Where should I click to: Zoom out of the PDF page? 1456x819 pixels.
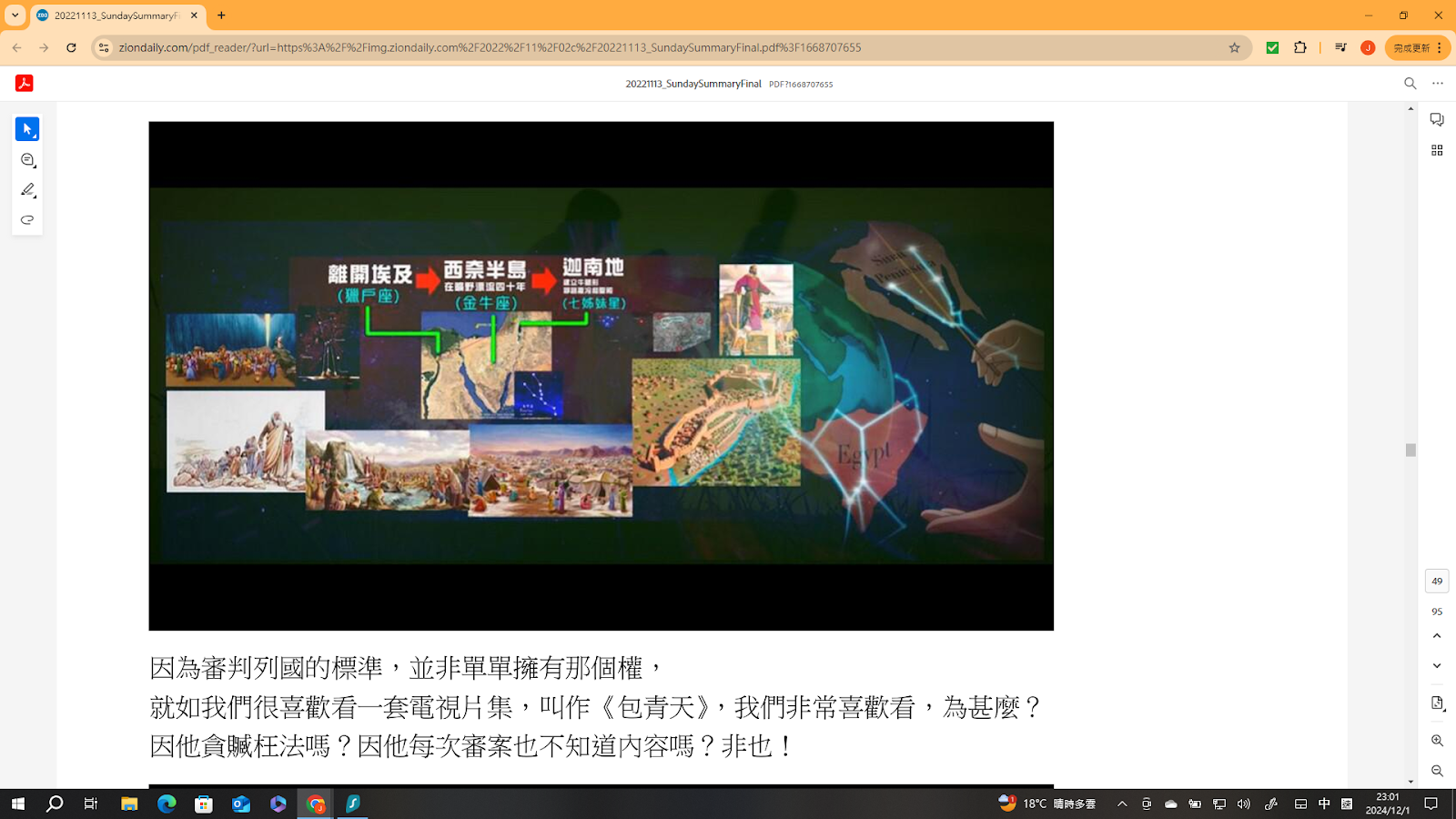[1437, 771]
